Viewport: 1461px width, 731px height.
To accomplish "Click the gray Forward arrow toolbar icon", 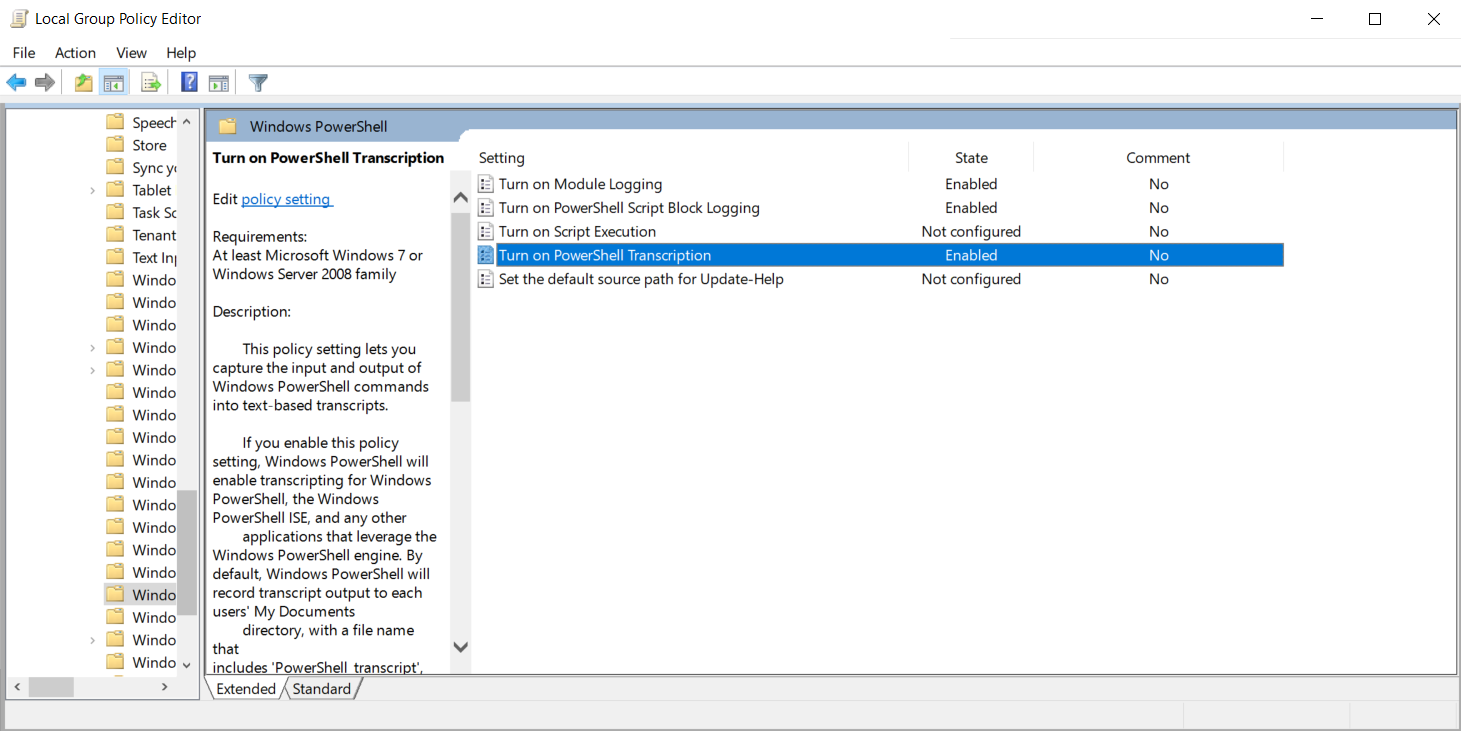I will (44, 83).
